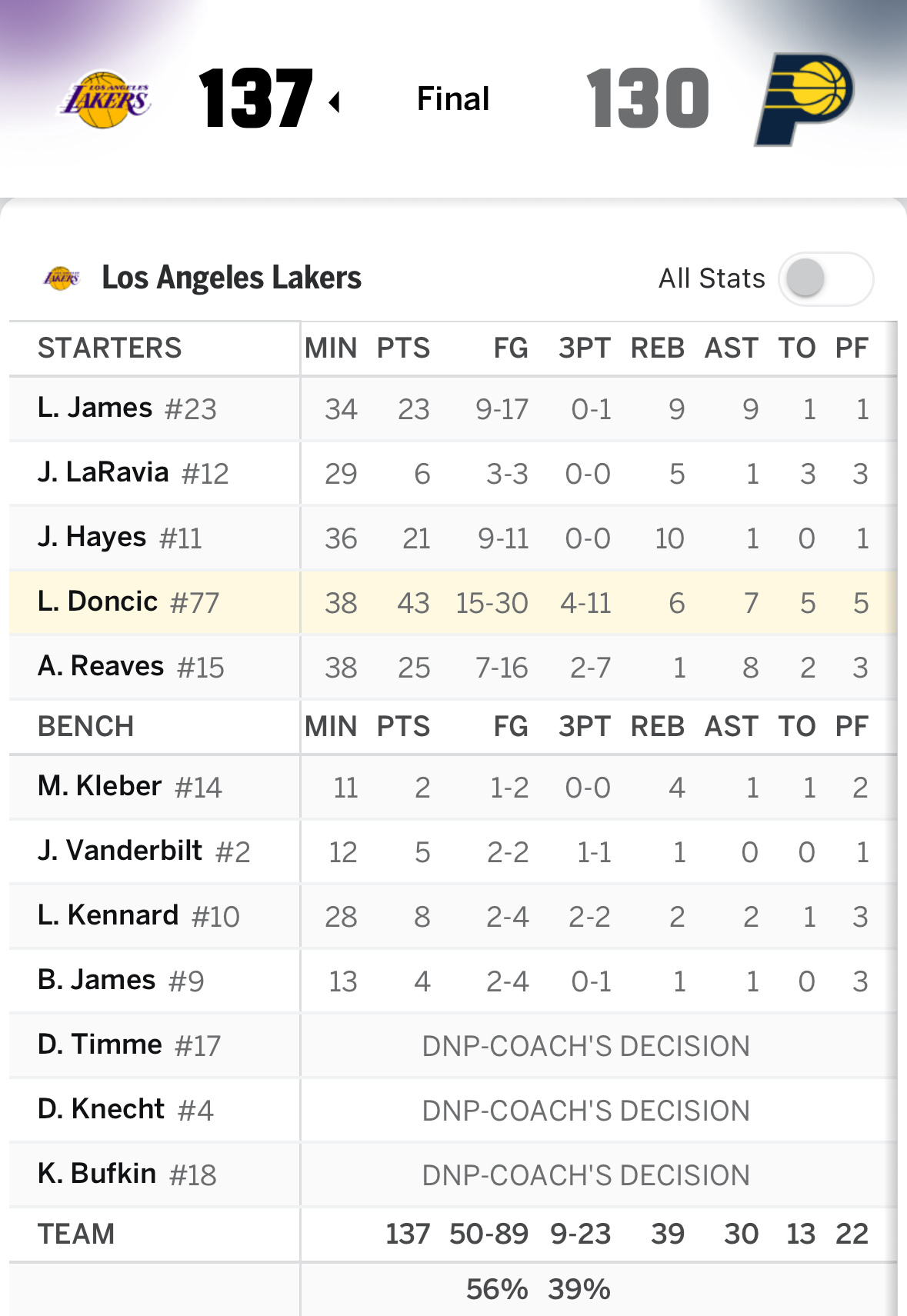Tap the Los Angeles Lakers team heading
Viewport: 907px width, 1316px height.
[x=231, y=278]
